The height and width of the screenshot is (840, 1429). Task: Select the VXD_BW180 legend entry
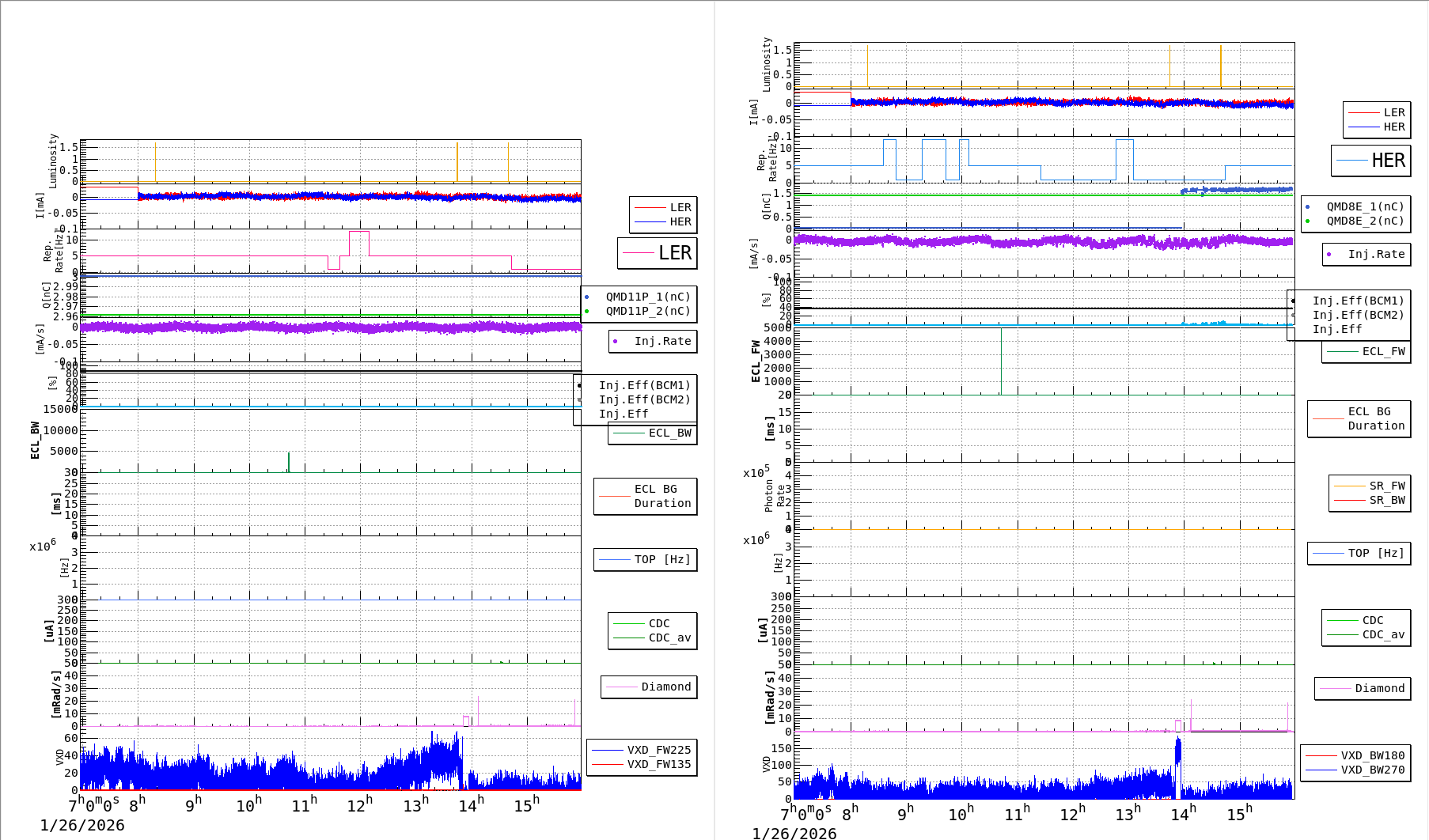(x=1371, y=755)
